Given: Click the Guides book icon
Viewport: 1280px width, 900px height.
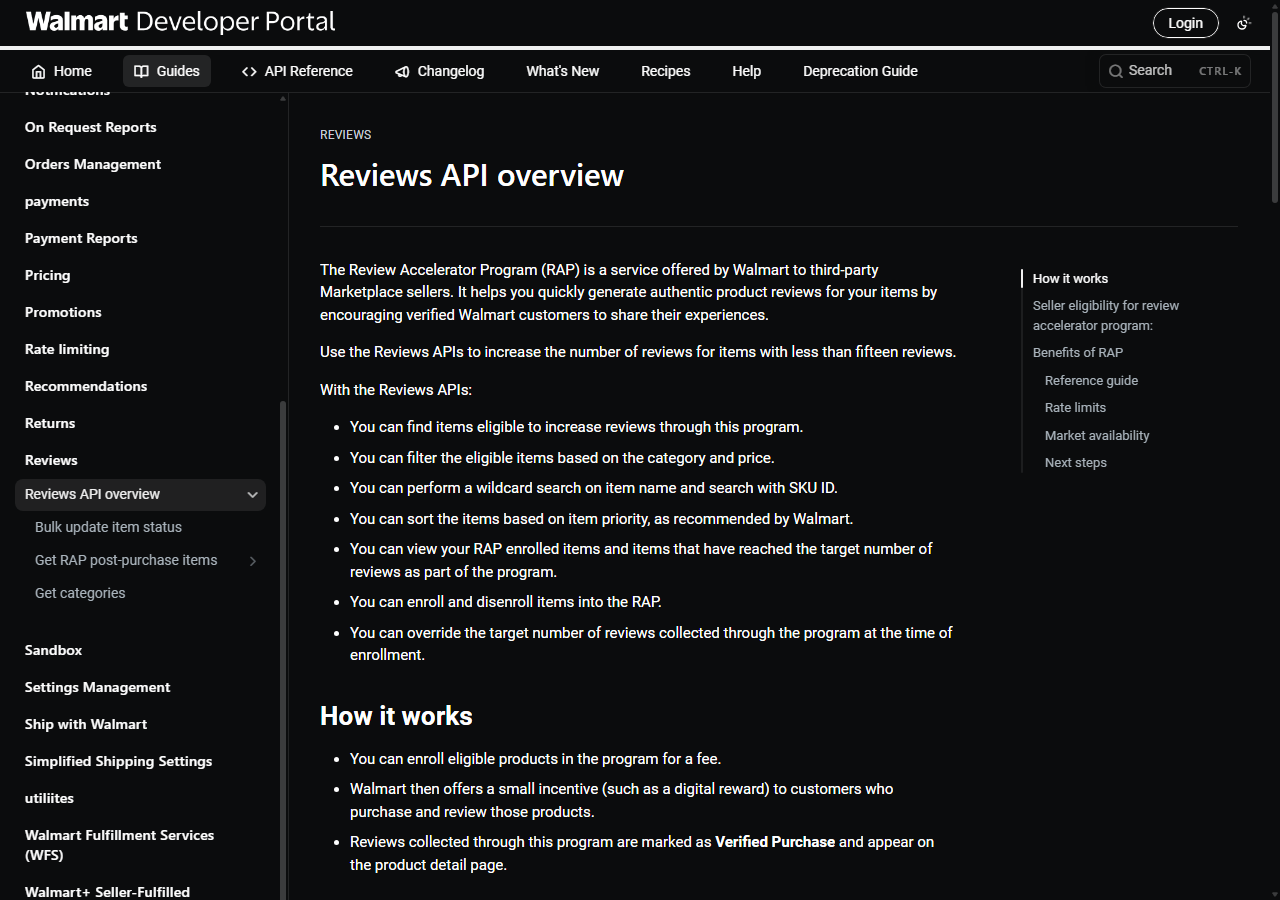Looking at the screenshot, I should (x=142, y=72).
